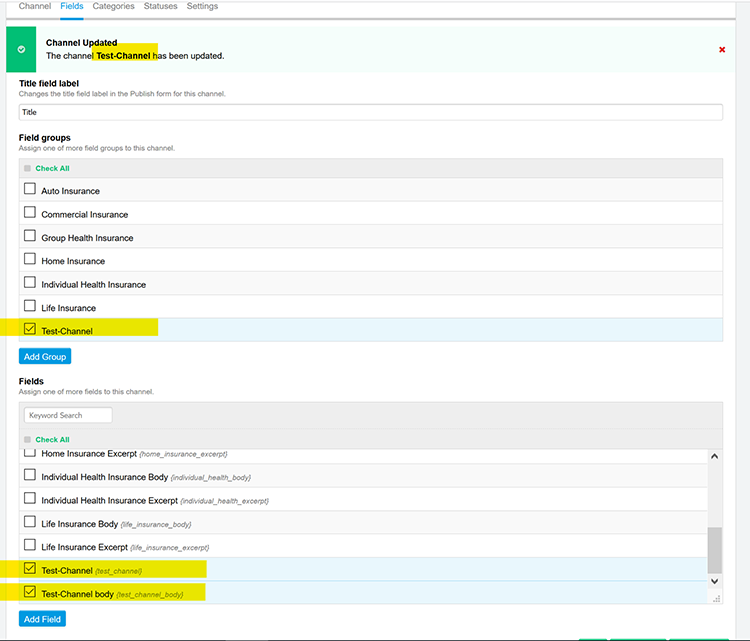The height and width of the screenshot is (641, 750).
Task: Tick the Commercial Insurance field group
Action: pyautogui.click(x=30, y=212)
